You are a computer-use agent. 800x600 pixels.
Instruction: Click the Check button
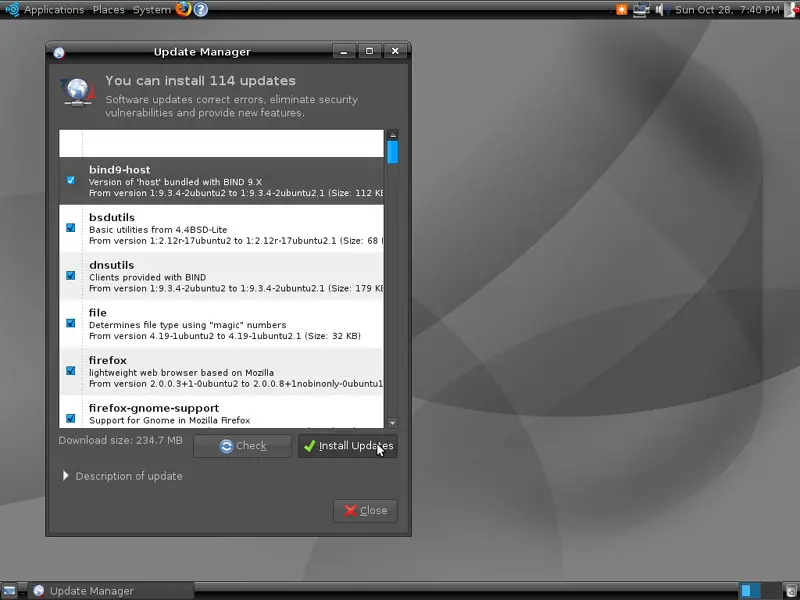pyautogui.click(x=242, y=446)
